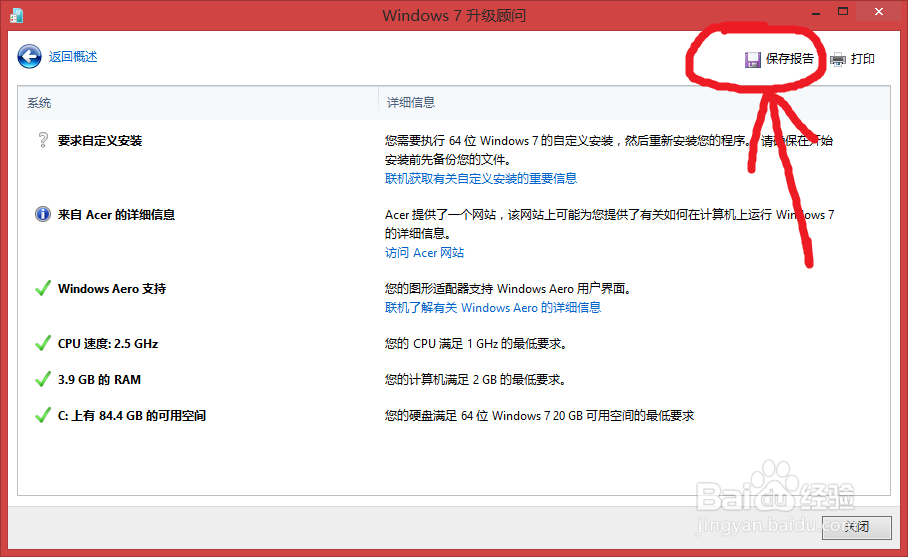Minimize the upgrade advisor window
Screen dimensions: 908x557
coord(816,13)
